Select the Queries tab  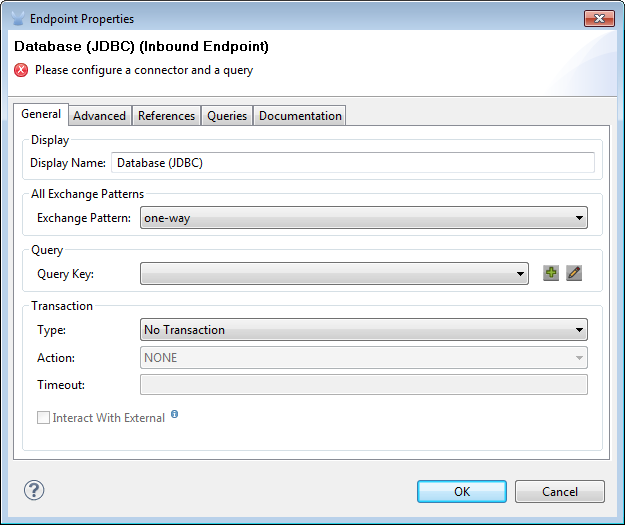click(227, 116)
